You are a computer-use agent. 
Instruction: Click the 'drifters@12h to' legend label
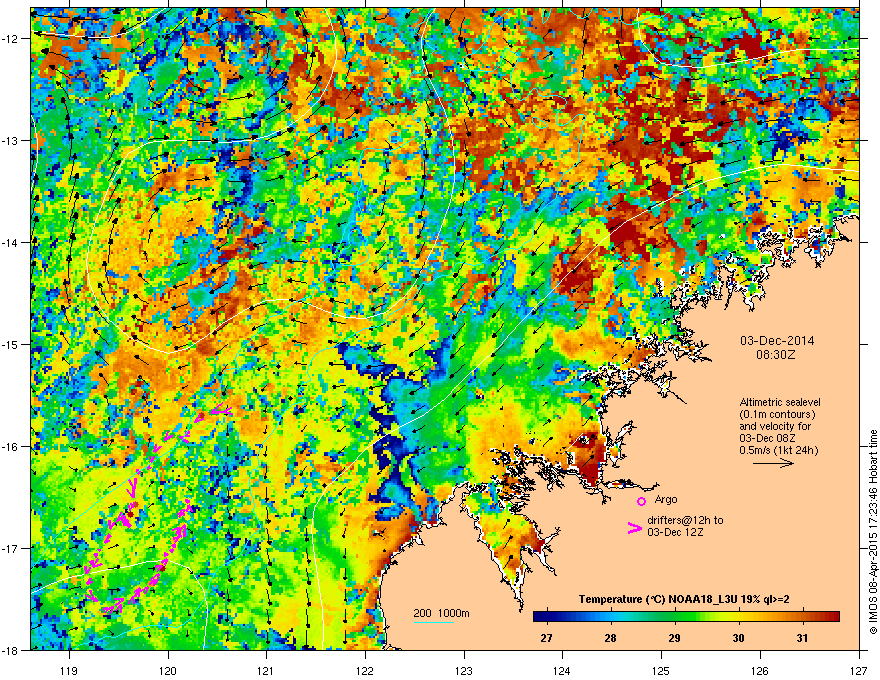click(x=685, y=520)
